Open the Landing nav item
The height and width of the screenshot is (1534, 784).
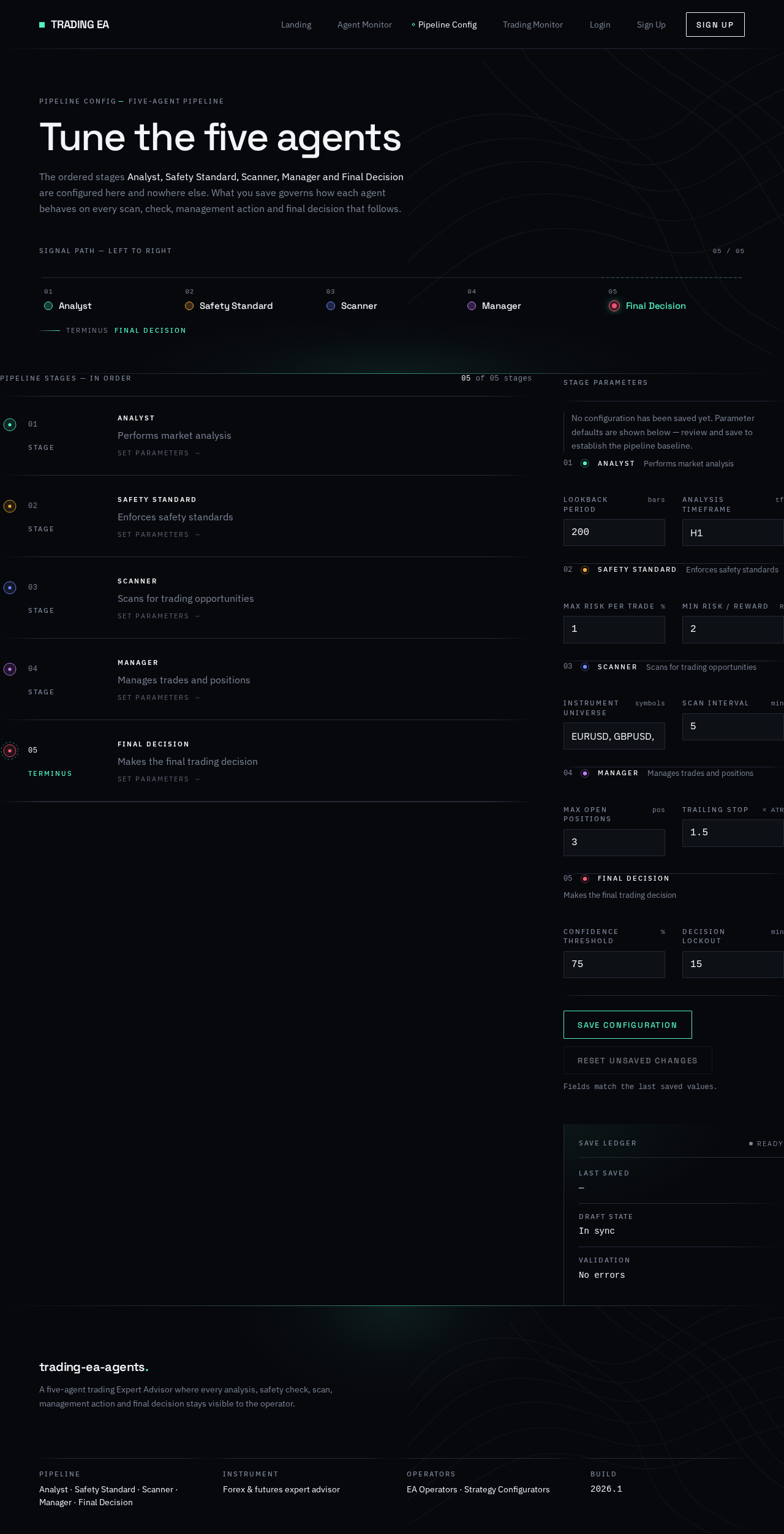point(296,25)
